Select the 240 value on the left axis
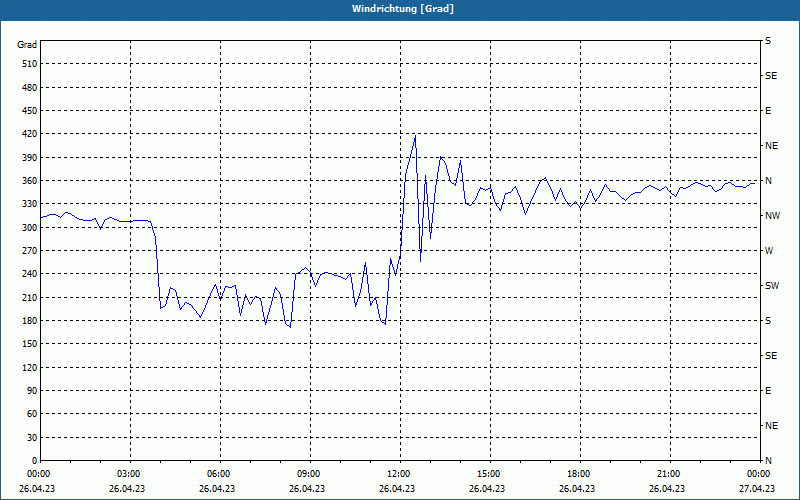 pyautogui.click(x=30, y=274)
